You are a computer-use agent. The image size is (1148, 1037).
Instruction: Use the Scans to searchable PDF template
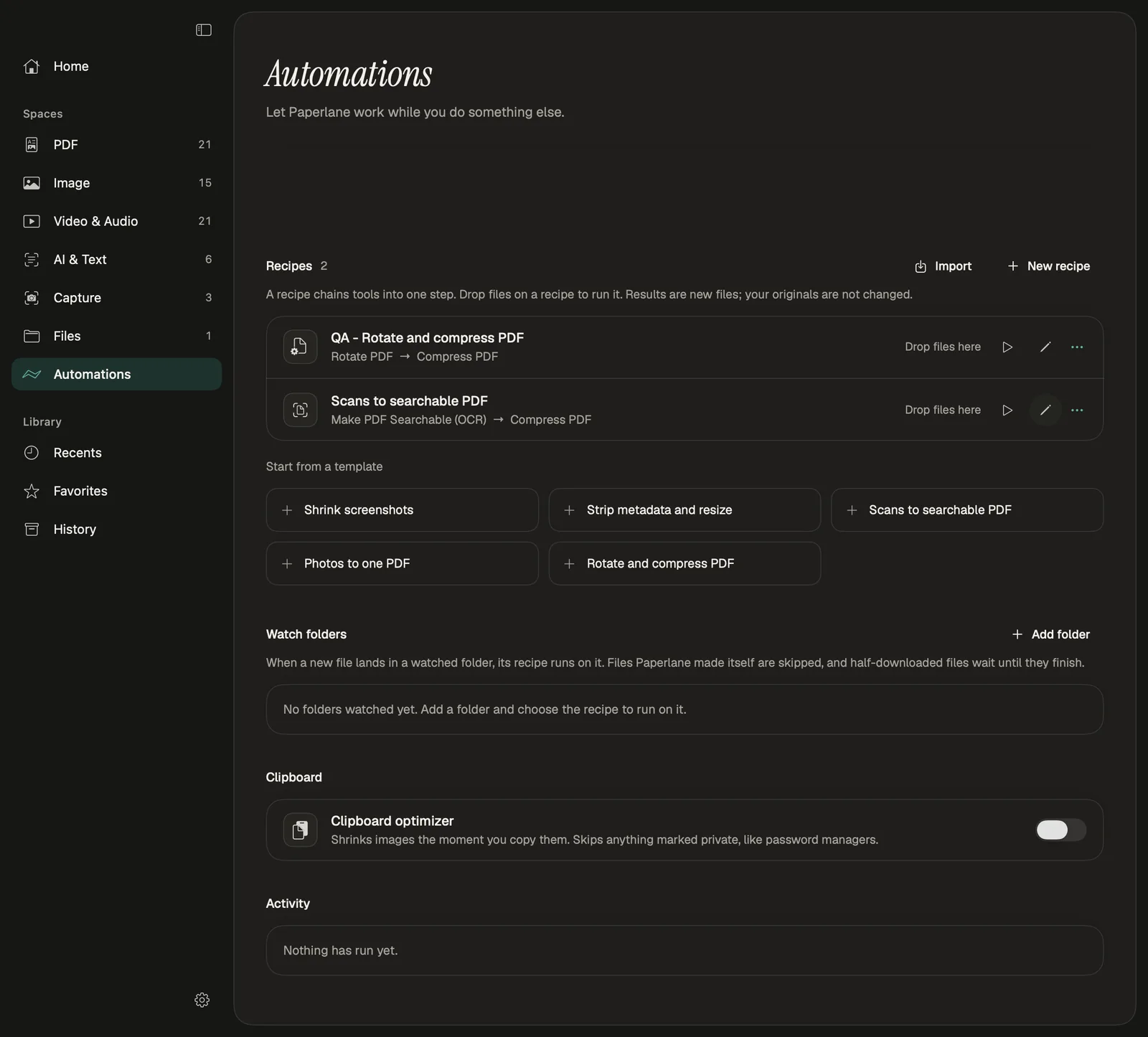967,510
